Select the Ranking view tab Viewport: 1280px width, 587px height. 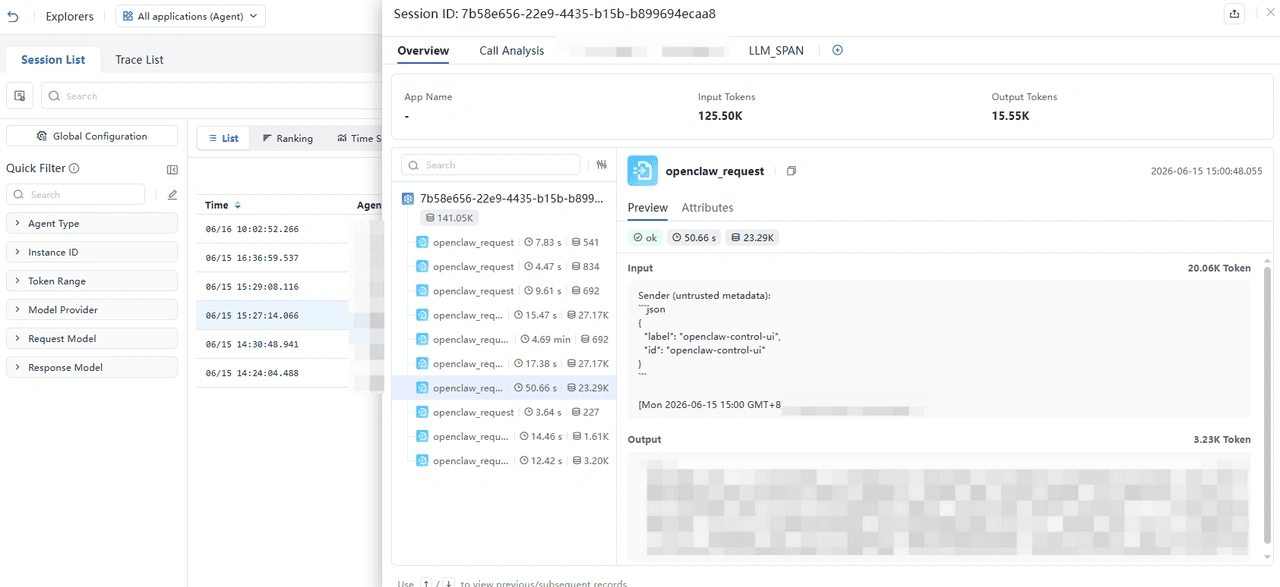point(288,138)
